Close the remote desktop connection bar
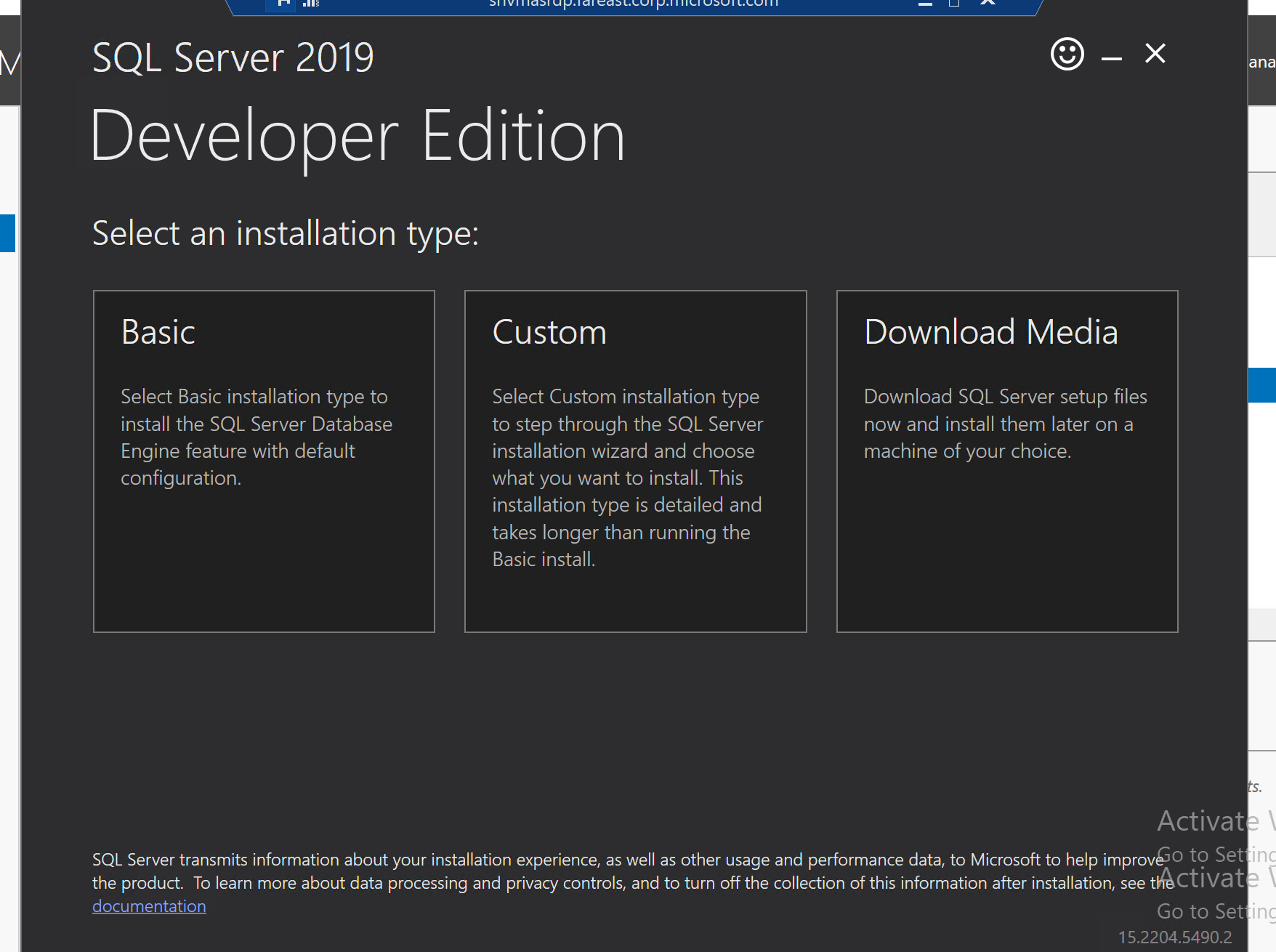Viewport: 1276px width, 952px height. (988, 3)
